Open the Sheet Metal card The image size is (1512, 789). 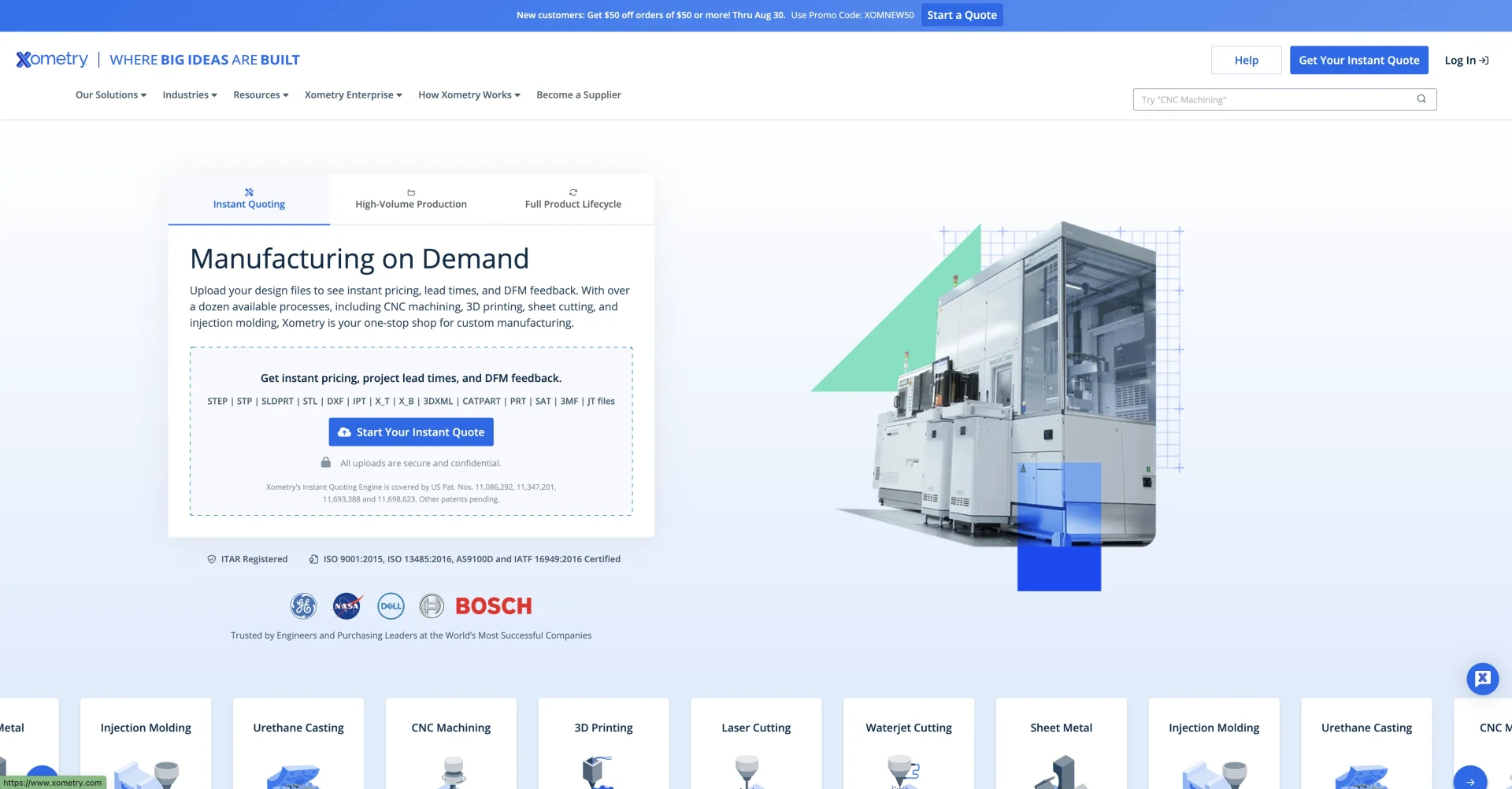point(1061,743)
